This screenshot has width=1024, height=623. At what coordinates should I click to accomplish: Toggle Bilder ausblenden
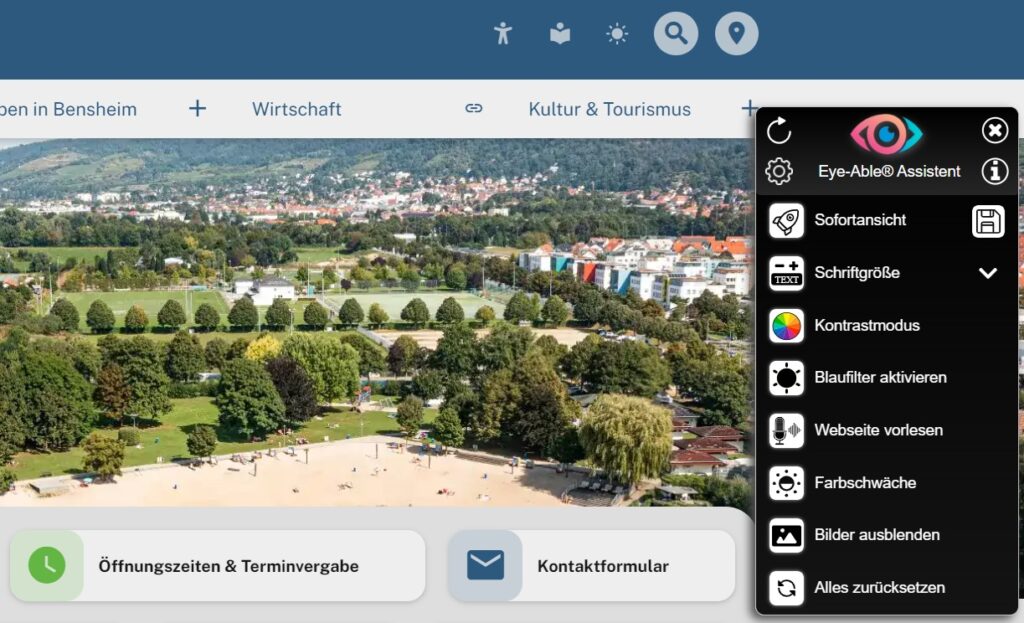(x=877, y=535)
